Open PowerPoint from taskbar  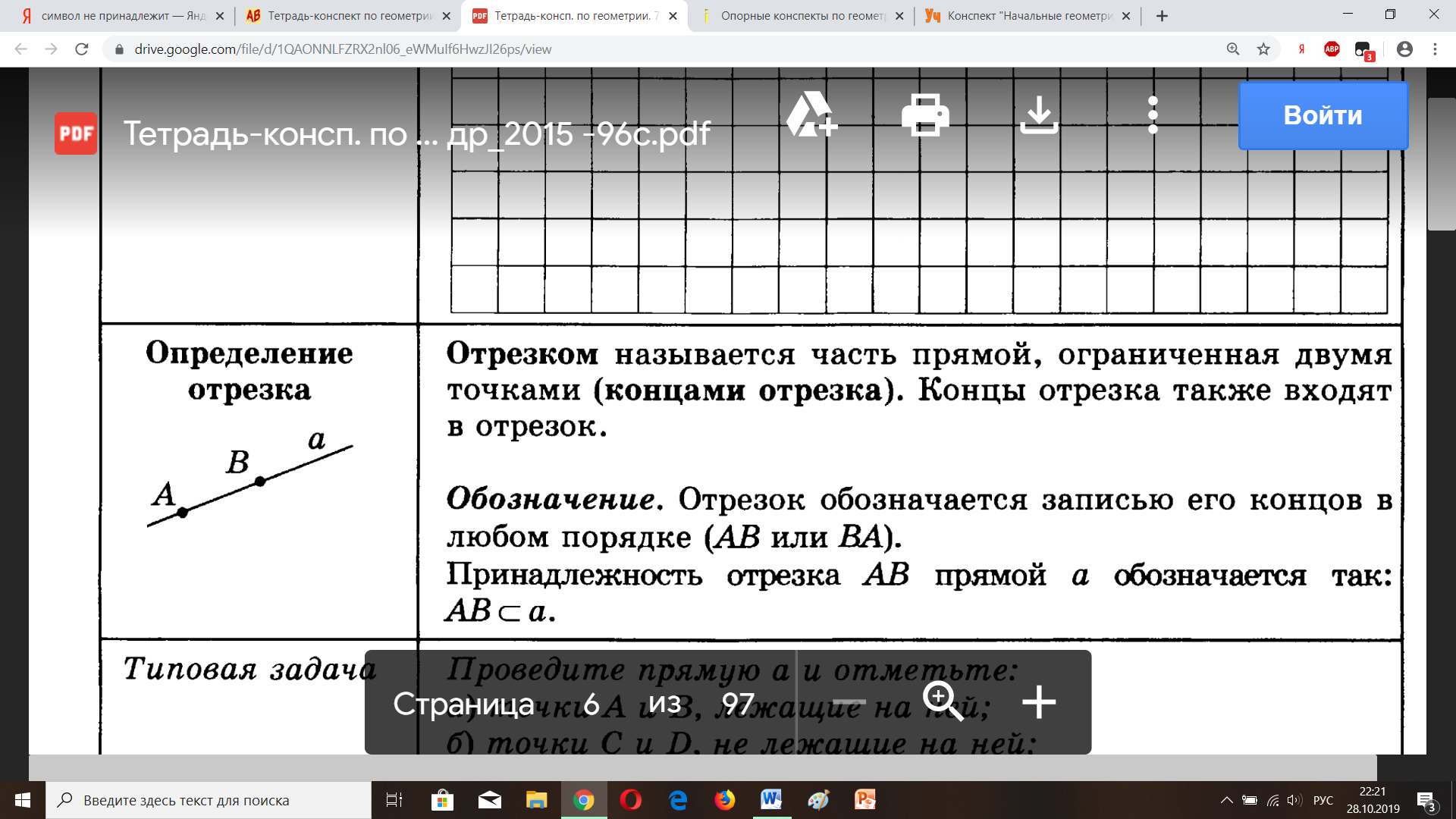coord(866,800)
